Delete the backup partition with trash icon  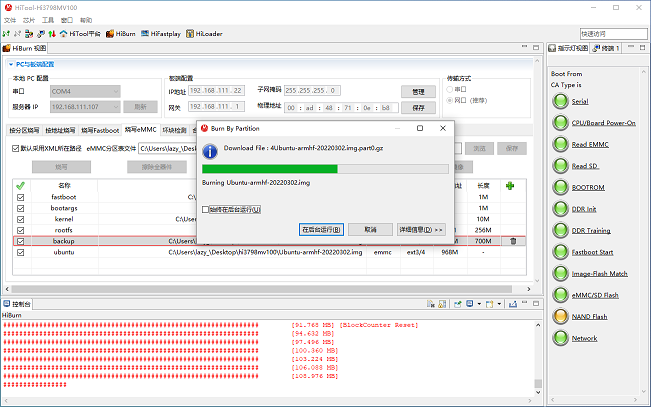(x=513, y=241)
